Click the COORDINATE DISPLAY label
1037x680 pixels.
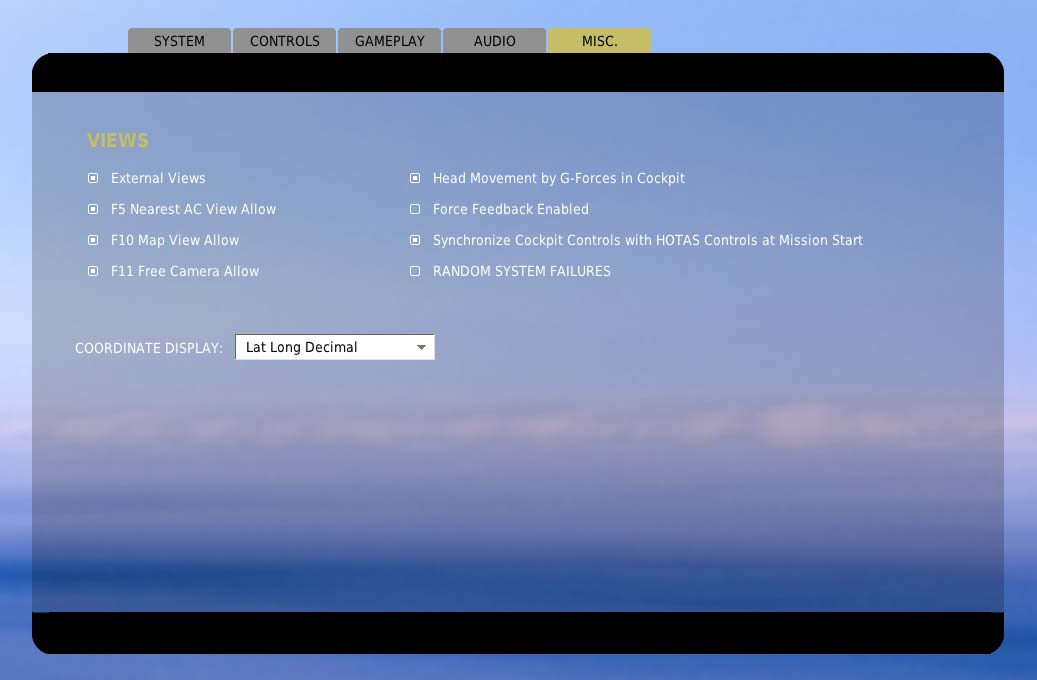pos(149,348)
